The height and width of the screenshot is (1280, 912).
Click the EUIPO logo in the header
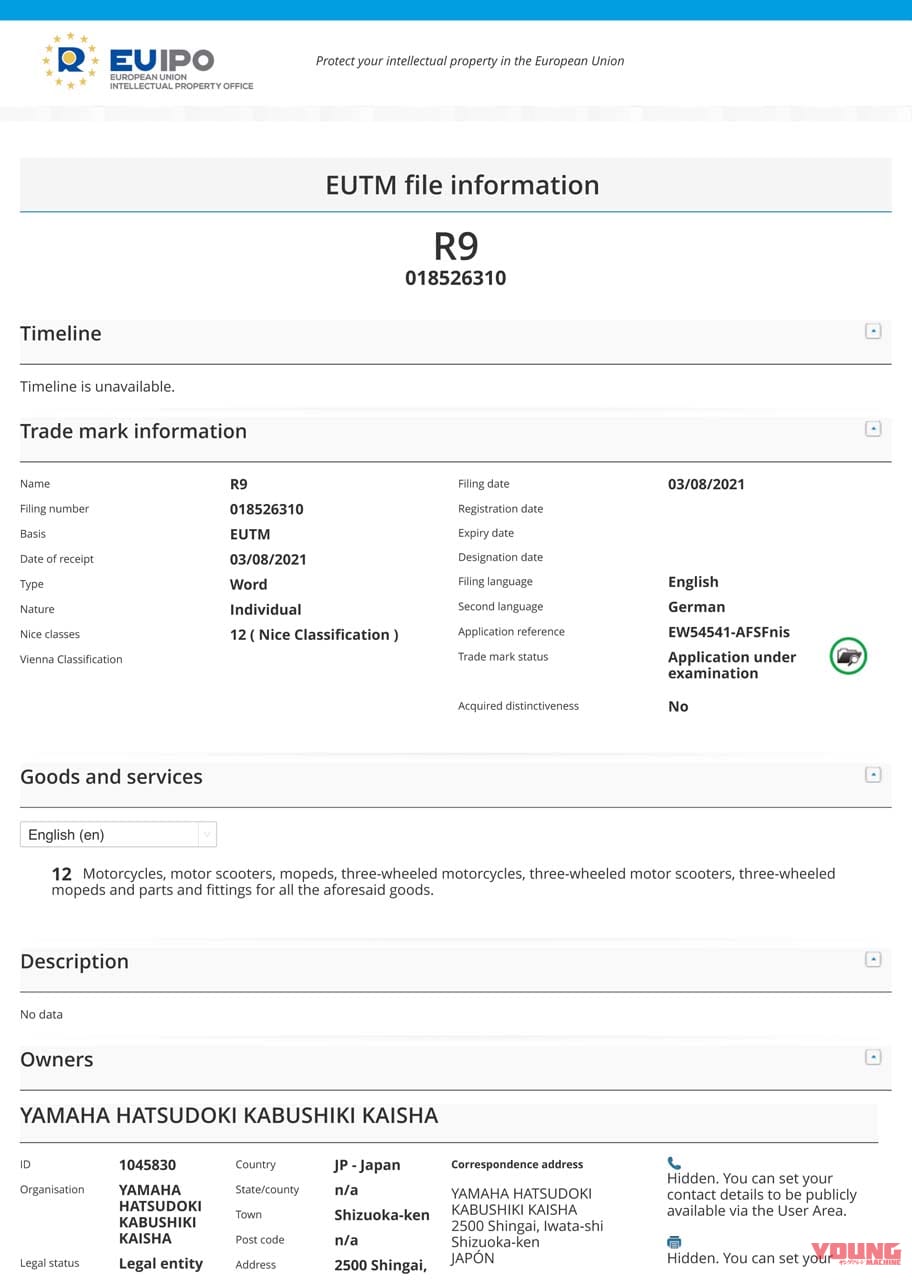click(x=147, y=62)
